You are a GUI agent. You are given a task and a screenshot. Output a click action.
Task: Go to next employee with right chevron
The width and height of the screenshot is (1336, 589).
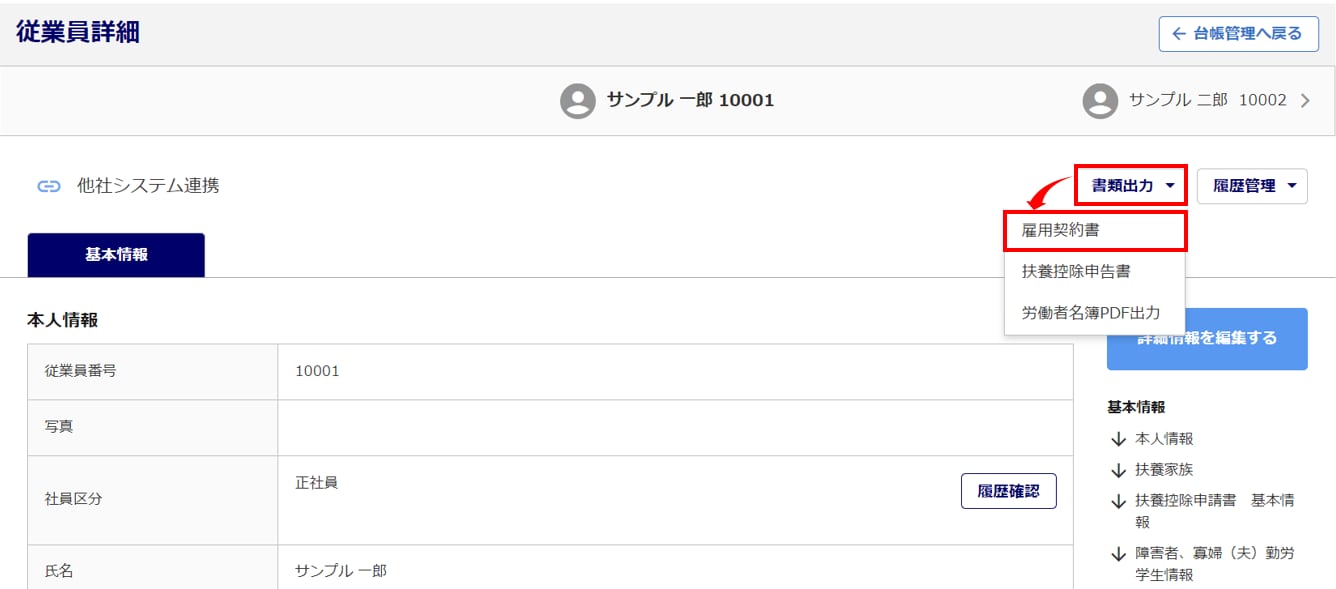pyautogui.click(x=1305, y=101)
